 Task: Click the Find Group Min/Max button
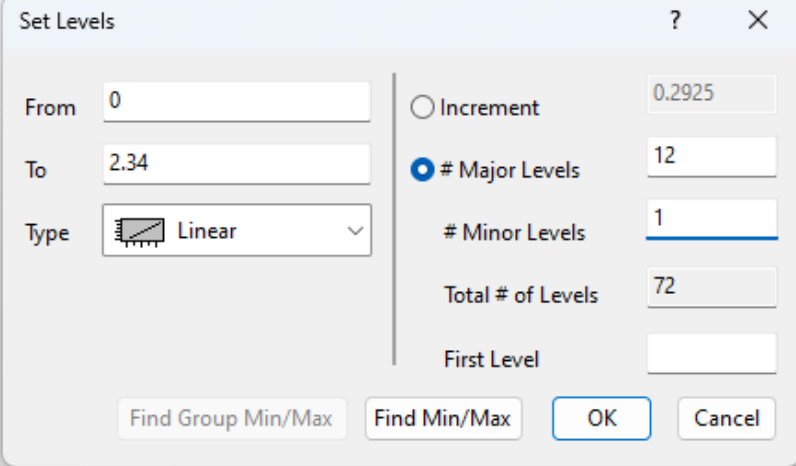point(232,419)
